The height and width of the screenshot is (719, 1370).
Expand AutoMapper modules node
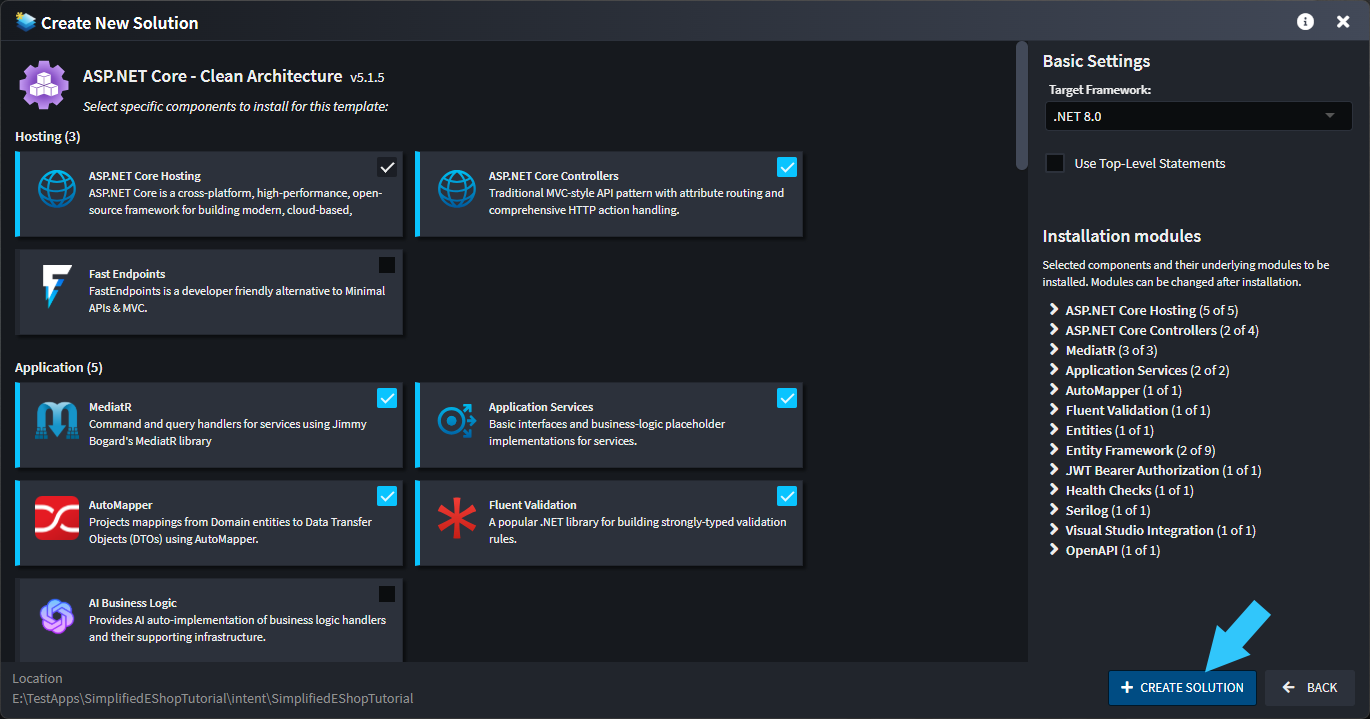(1054, 390)
